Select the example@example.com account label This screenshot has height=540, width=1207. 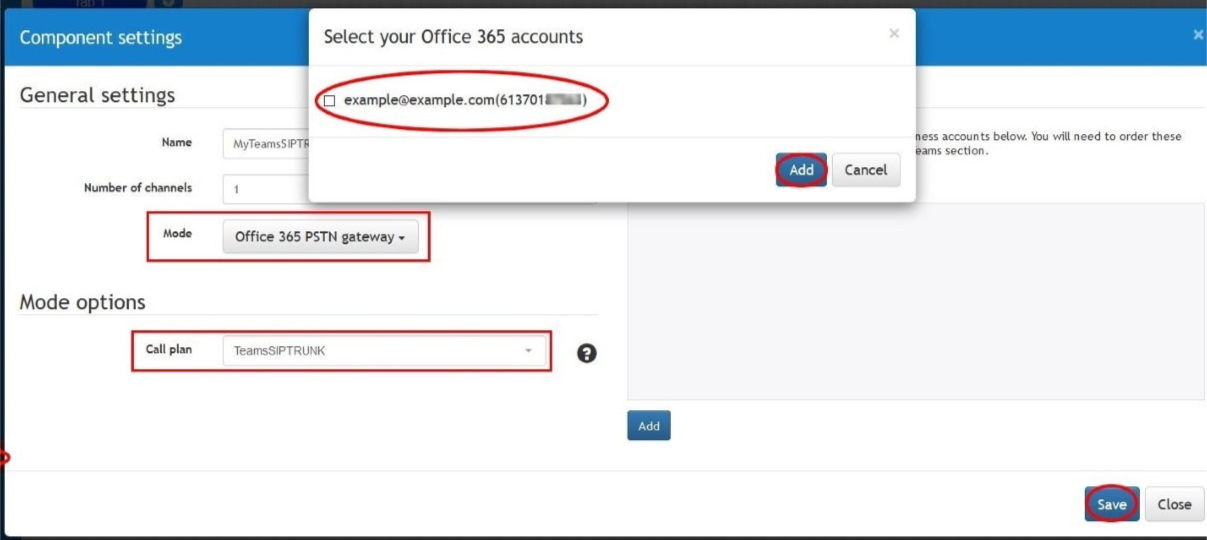click(465, 101)
